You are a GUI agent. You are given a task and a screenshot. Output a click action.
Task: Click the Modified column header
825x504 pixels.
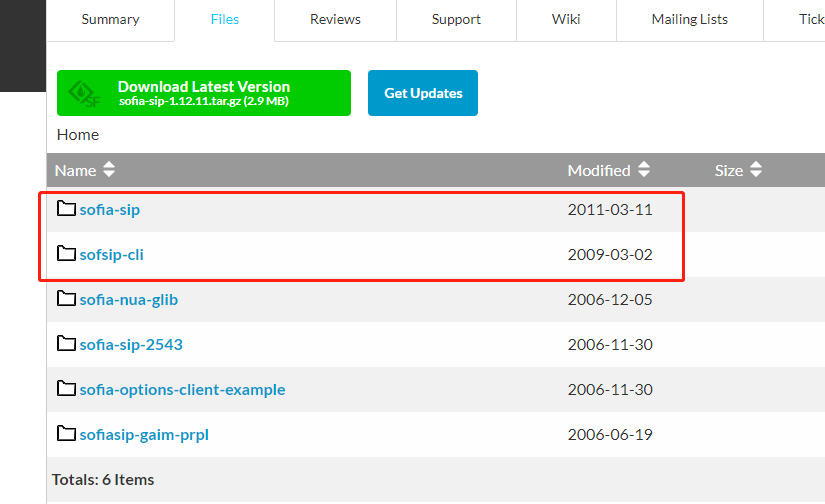point(599,170)
